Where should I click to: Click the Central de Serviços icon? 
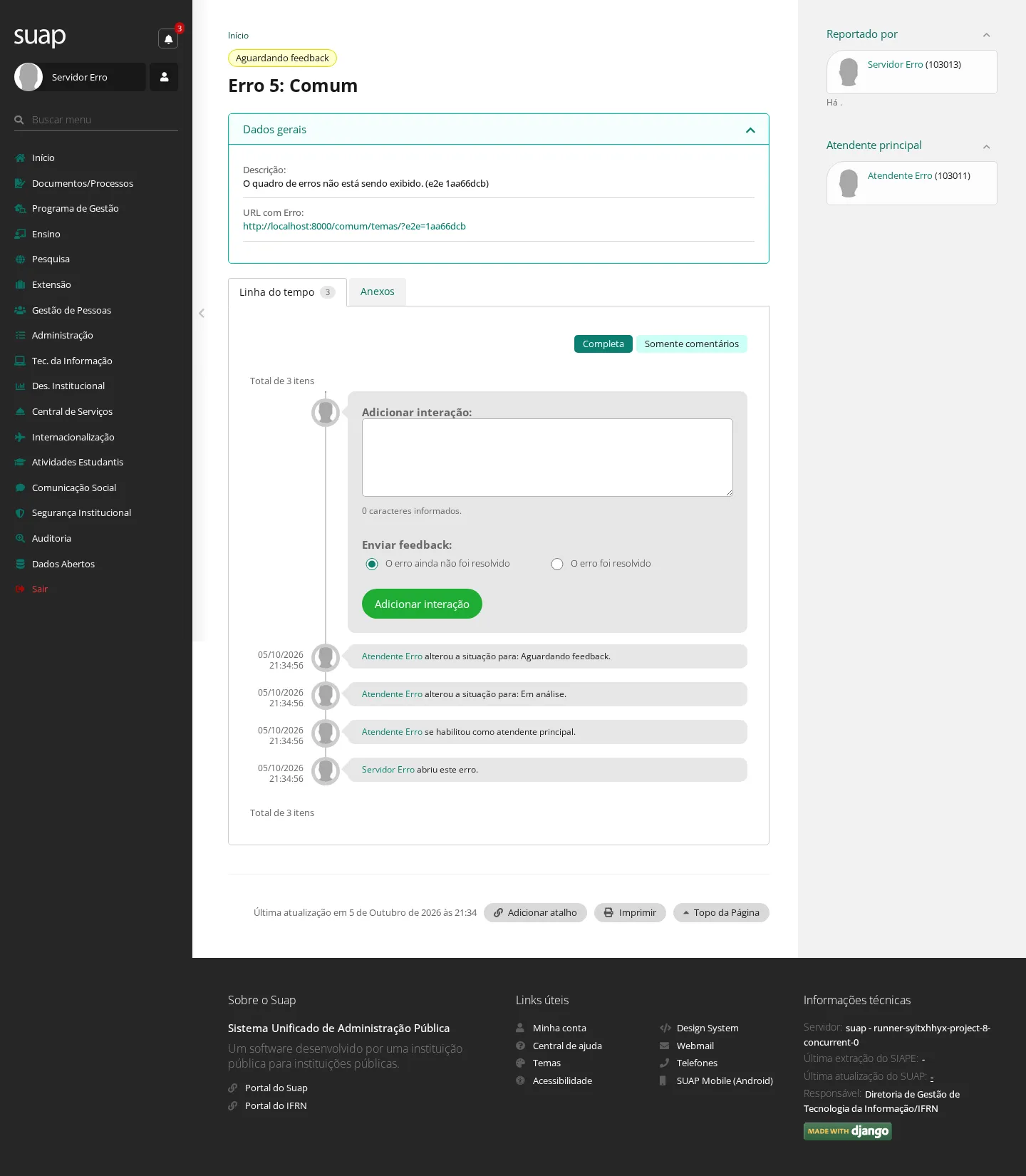(x=20, y=412)
